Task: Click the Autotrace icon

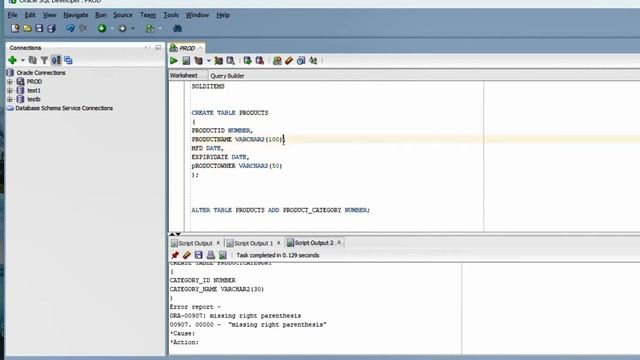Action: point(218,61)
